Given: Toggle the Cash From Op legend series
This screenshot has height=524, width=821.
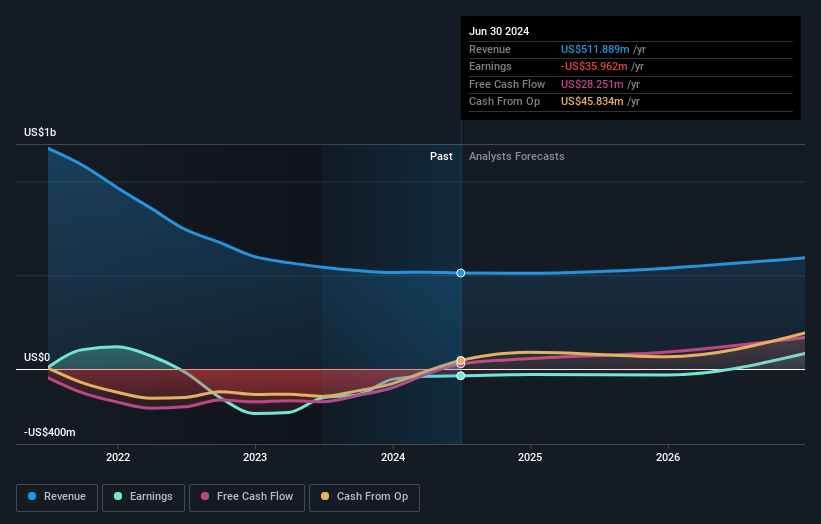Looking at the screenshot, I should tap(364, 497).
